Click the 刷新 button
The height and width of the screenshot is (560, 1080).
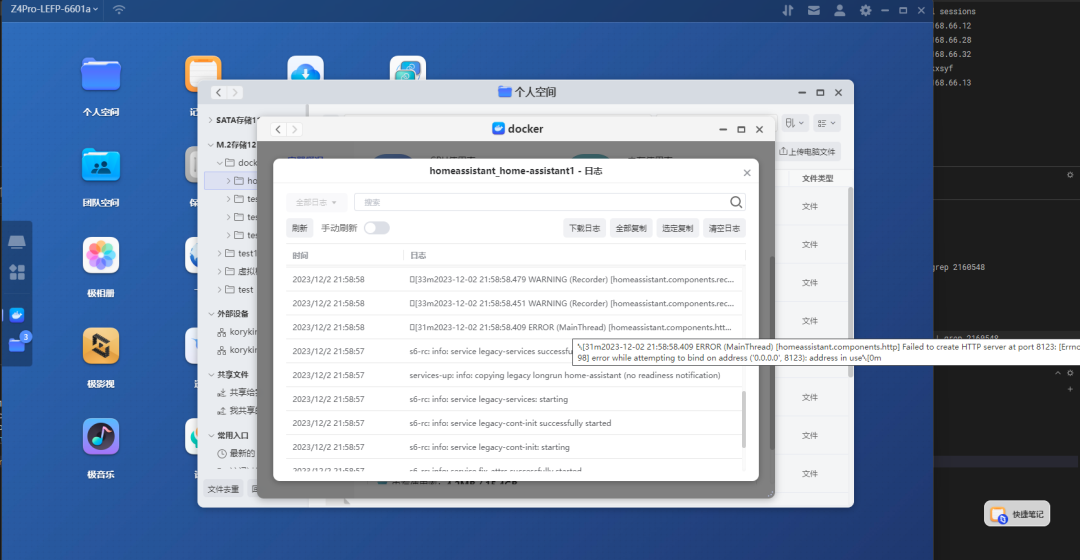pos(300,228)
